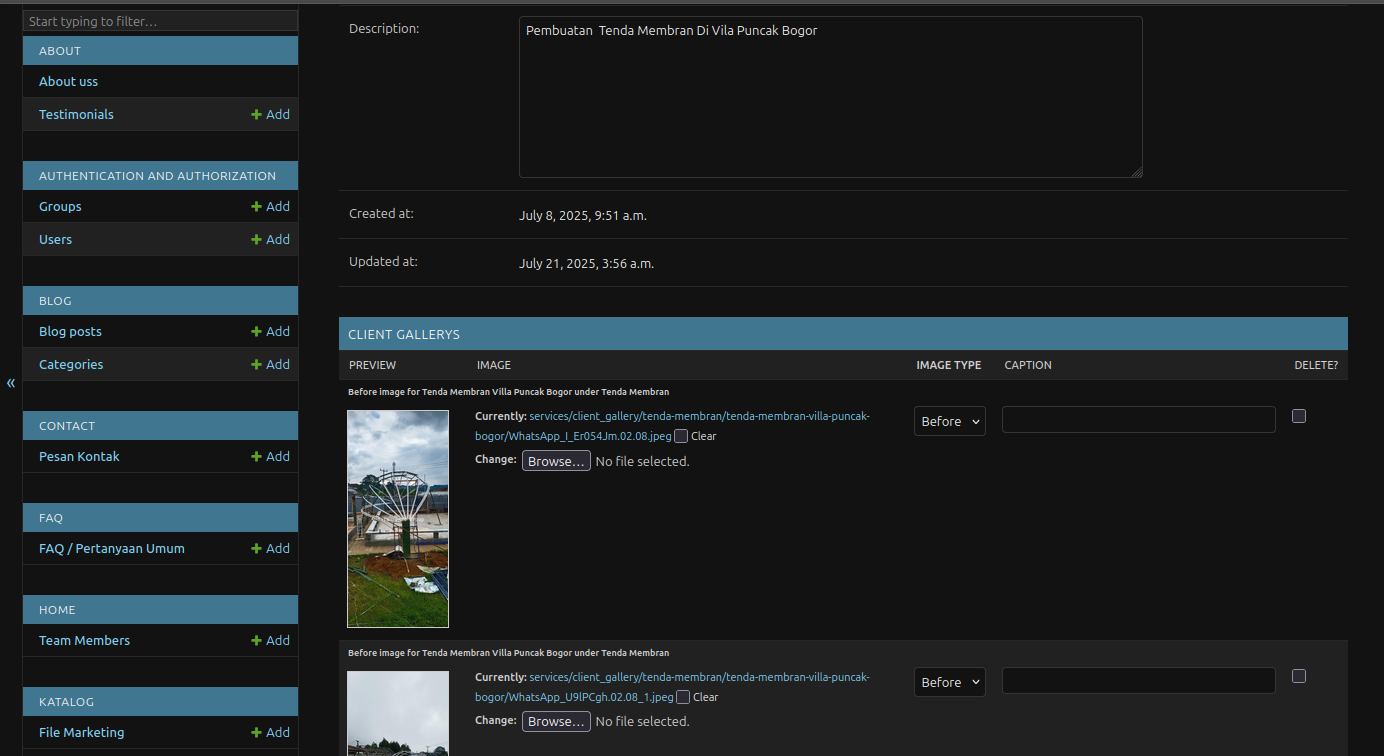Click the plus icon beside Groups
The height and width of the screenshot is (756, 1384).
(x=270, y=206)
